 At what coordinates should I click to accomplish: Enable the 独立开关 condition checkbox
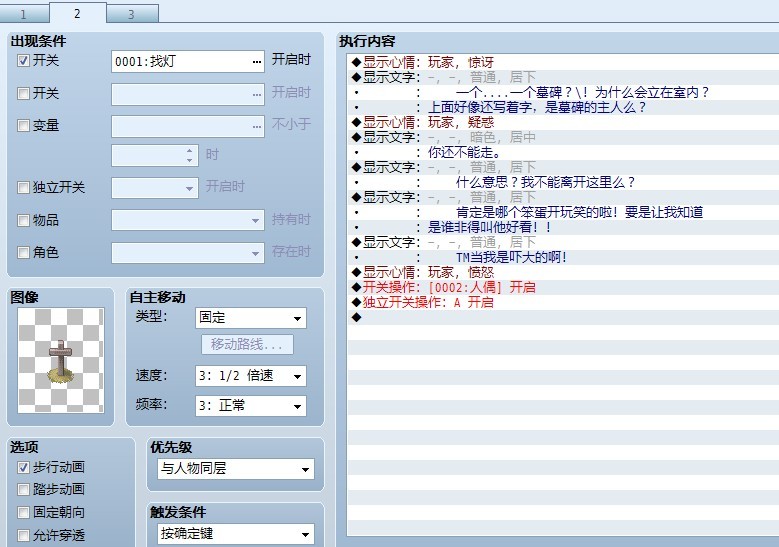click(x=23, y=187)
